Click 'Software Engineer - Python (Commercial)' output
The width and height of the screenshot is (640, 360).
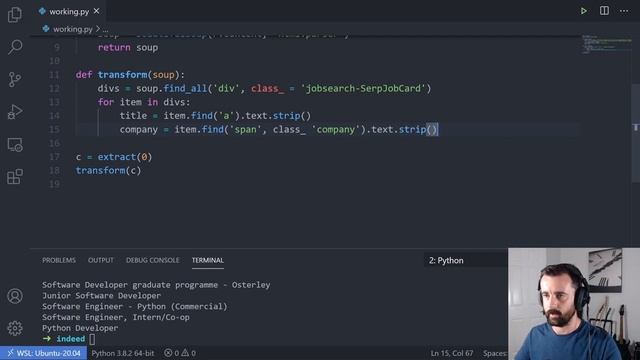(x=134, y=306)
